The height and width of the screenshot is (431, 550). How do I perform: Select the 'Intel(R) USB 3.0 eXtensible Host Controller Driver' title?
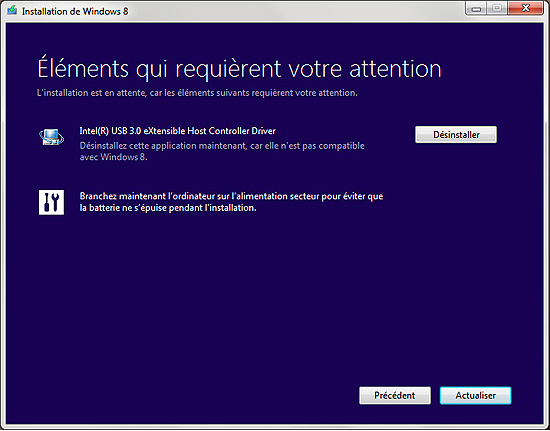pyautogui.click(x=177, y=131)
